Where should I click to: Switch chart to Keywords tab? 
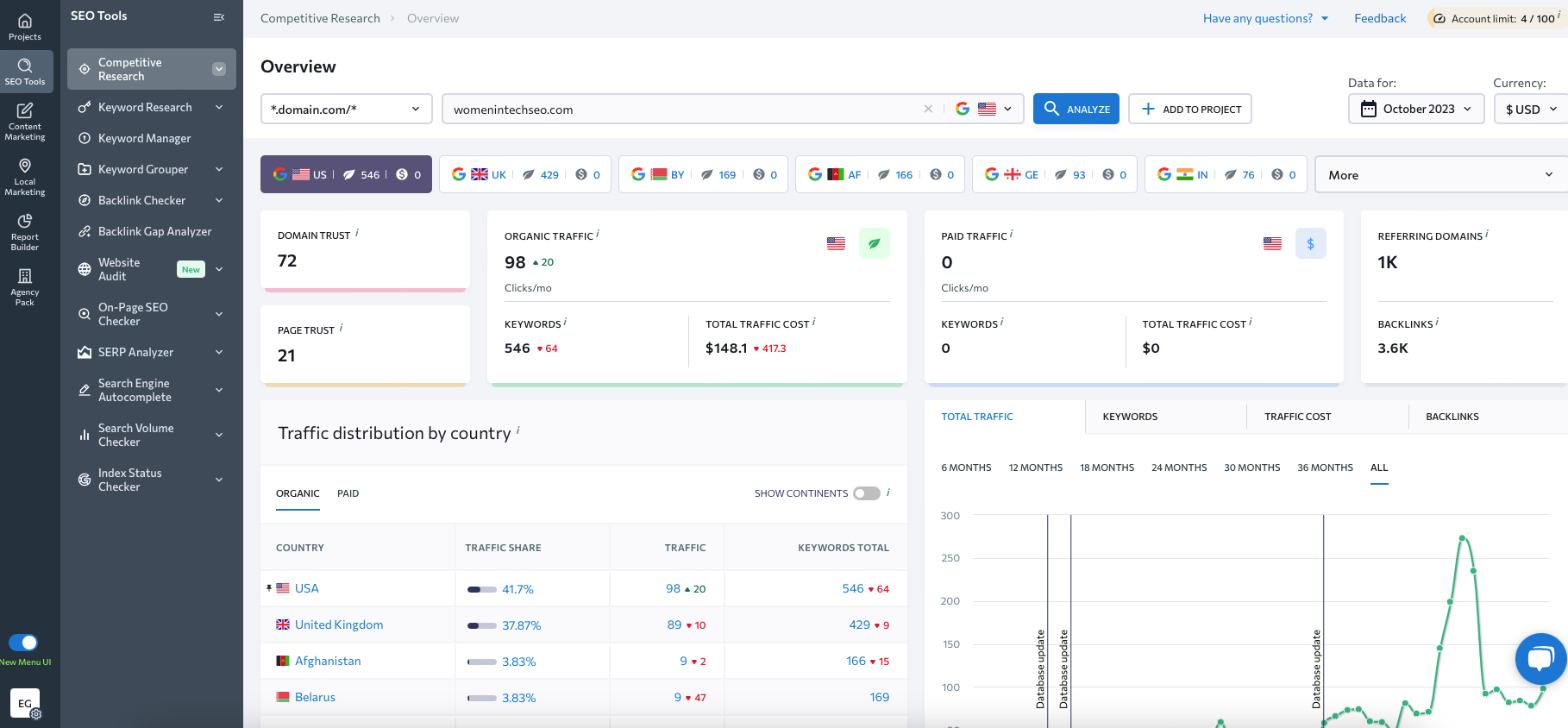[x=1130, y=417]
